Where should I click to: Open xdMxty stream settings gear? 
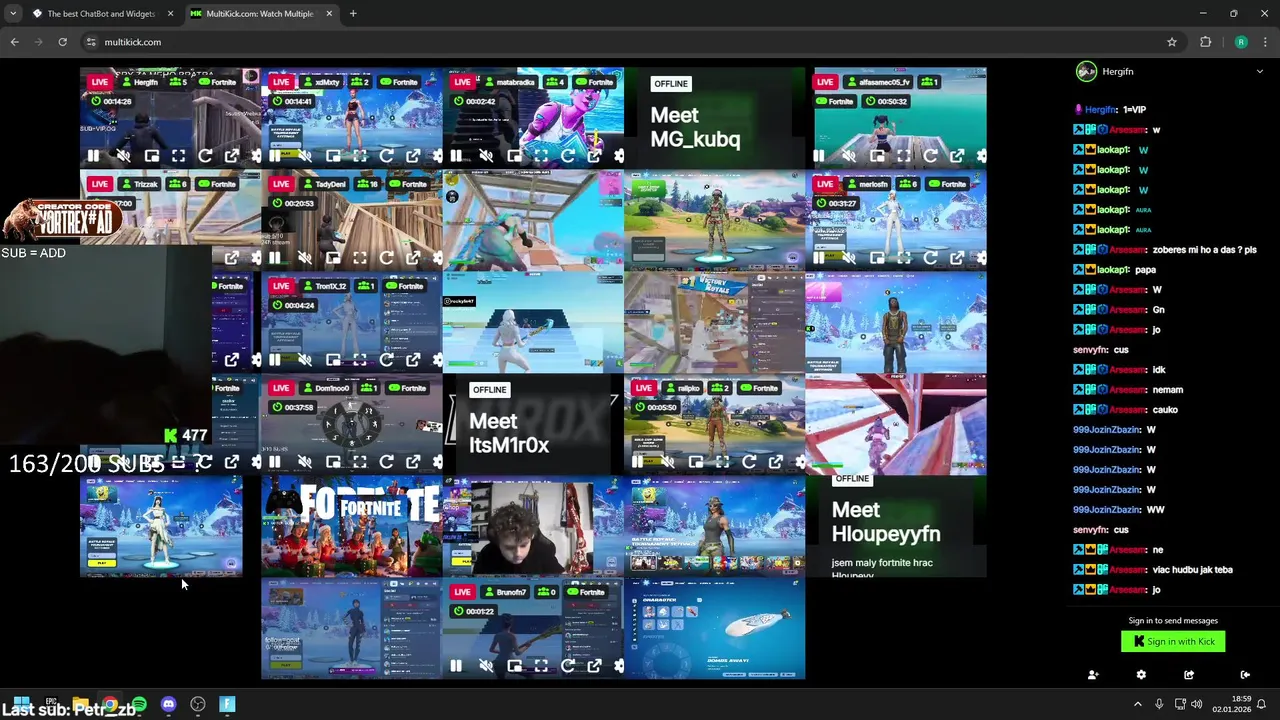click(x=437, y=156)
